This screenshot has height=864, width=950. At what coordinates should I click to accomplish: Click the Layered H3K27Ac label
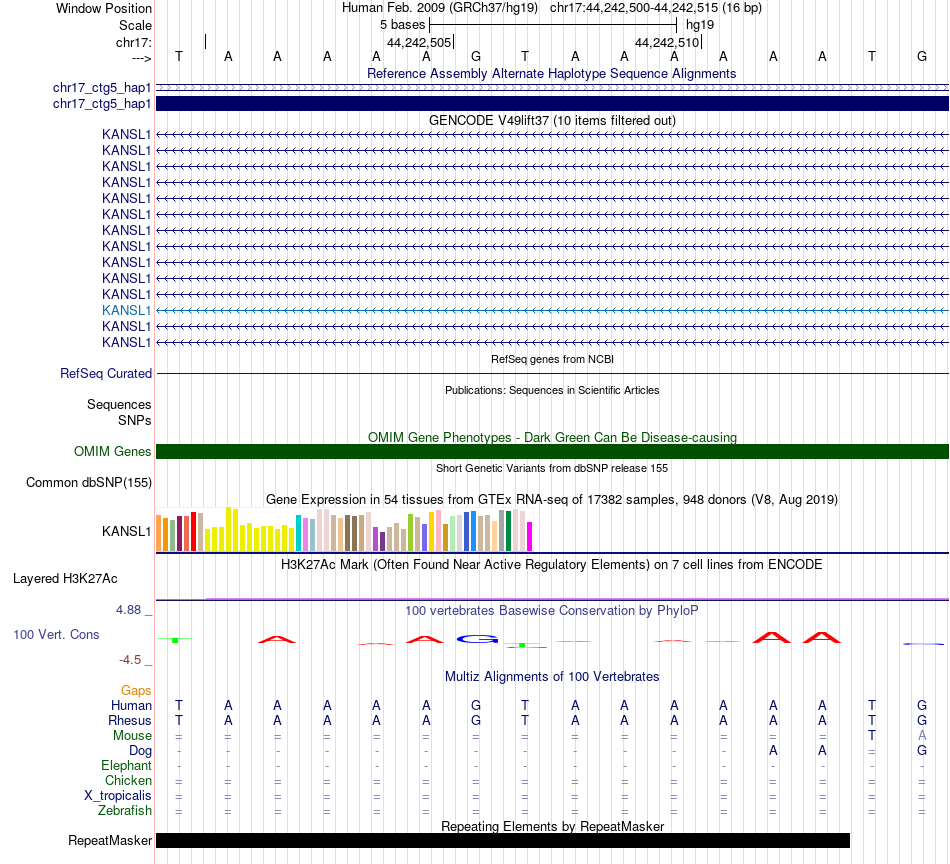click(x=65, y=579)
